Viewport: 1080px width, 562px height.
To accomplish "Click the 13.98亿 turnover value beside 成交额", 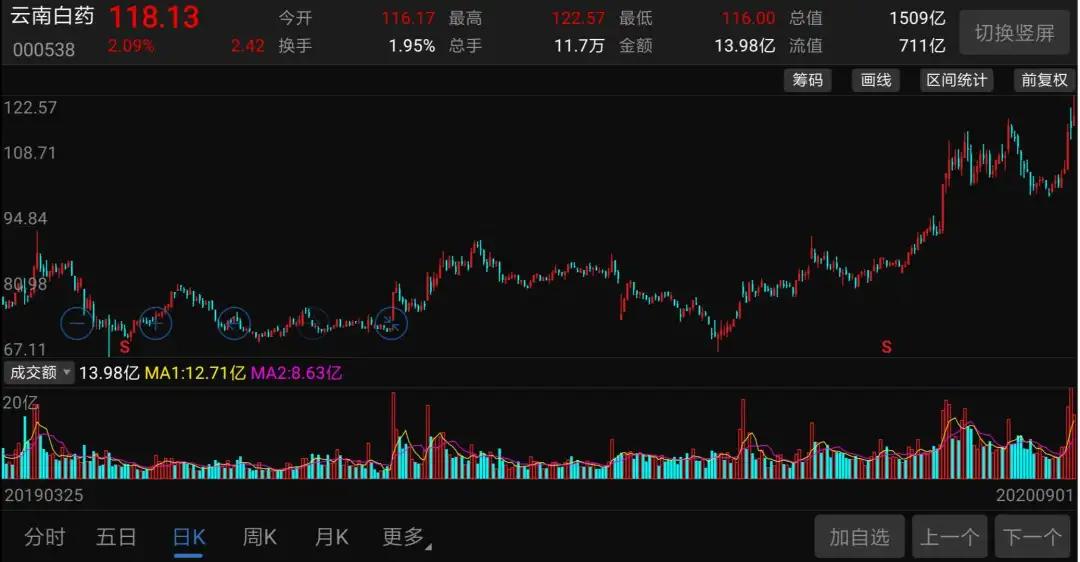I will pos(110,373).
